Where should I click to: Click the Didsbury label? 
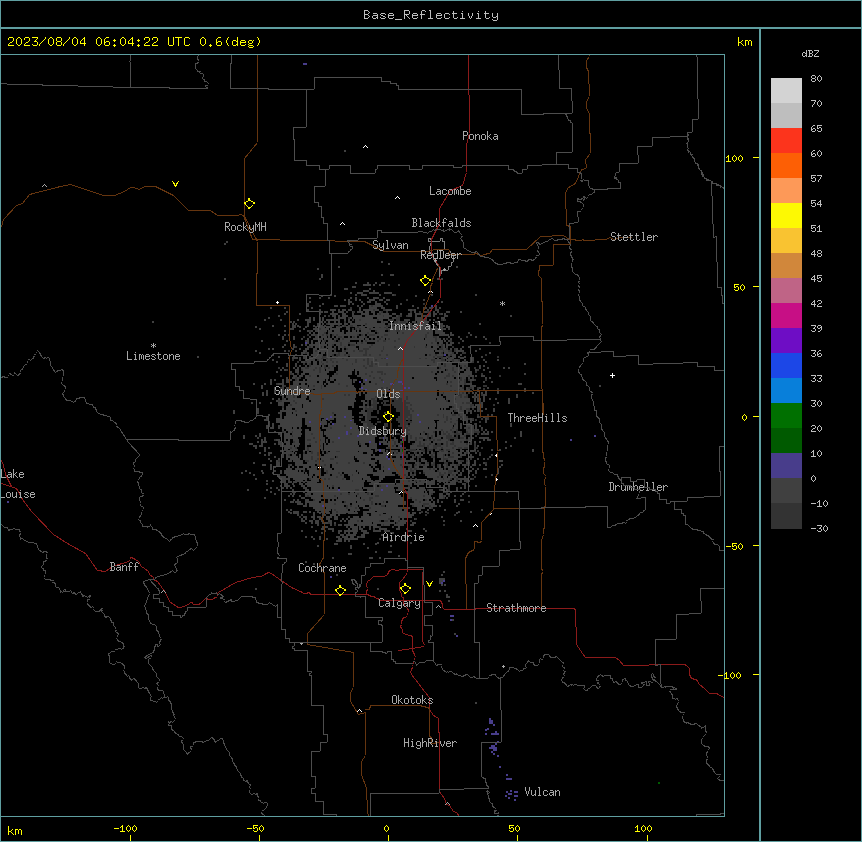382,431
